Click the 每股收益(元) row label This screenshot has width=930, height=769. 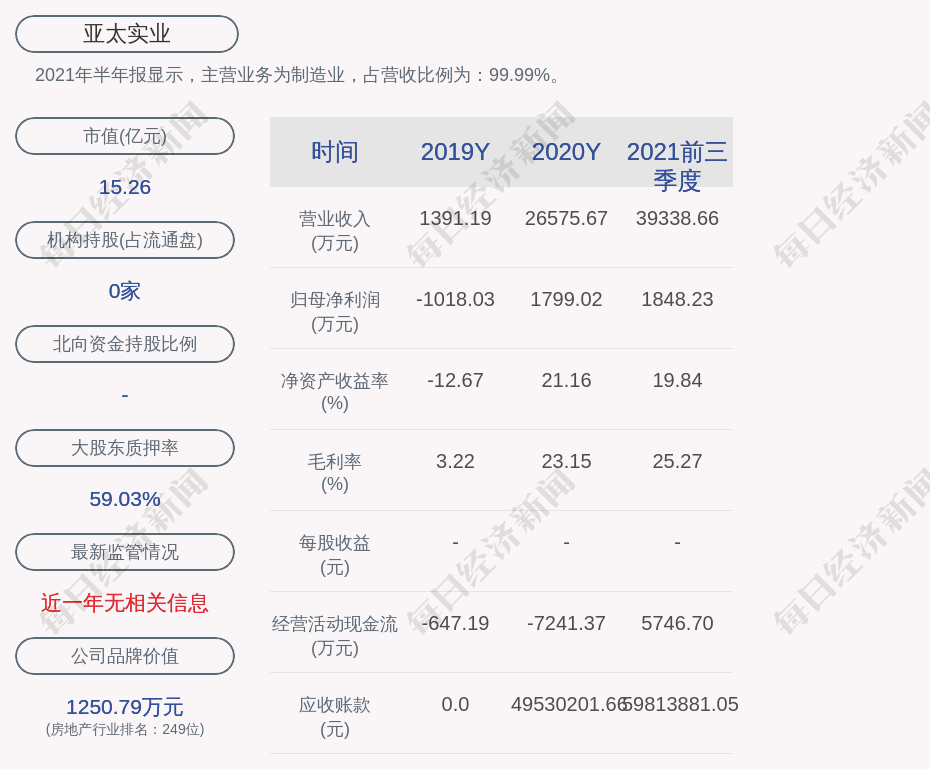coord(335,555)
